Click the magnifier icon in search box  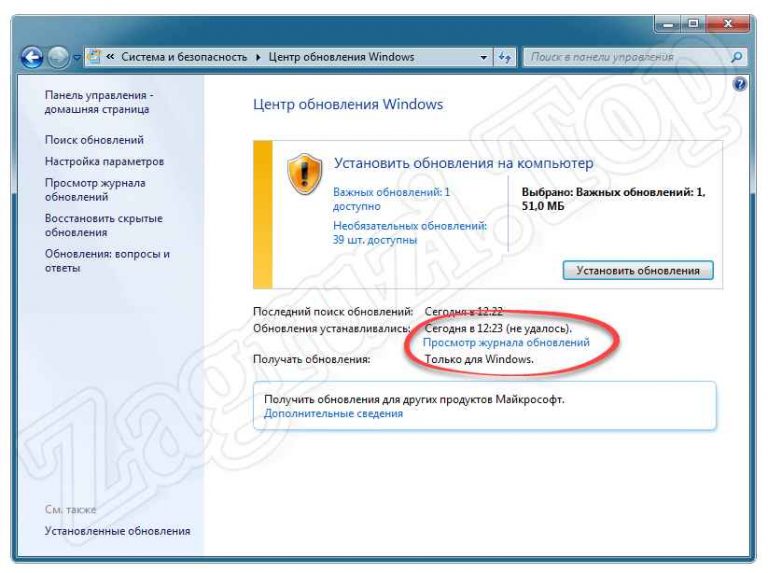pyautogui.click(x=738, y=57)
